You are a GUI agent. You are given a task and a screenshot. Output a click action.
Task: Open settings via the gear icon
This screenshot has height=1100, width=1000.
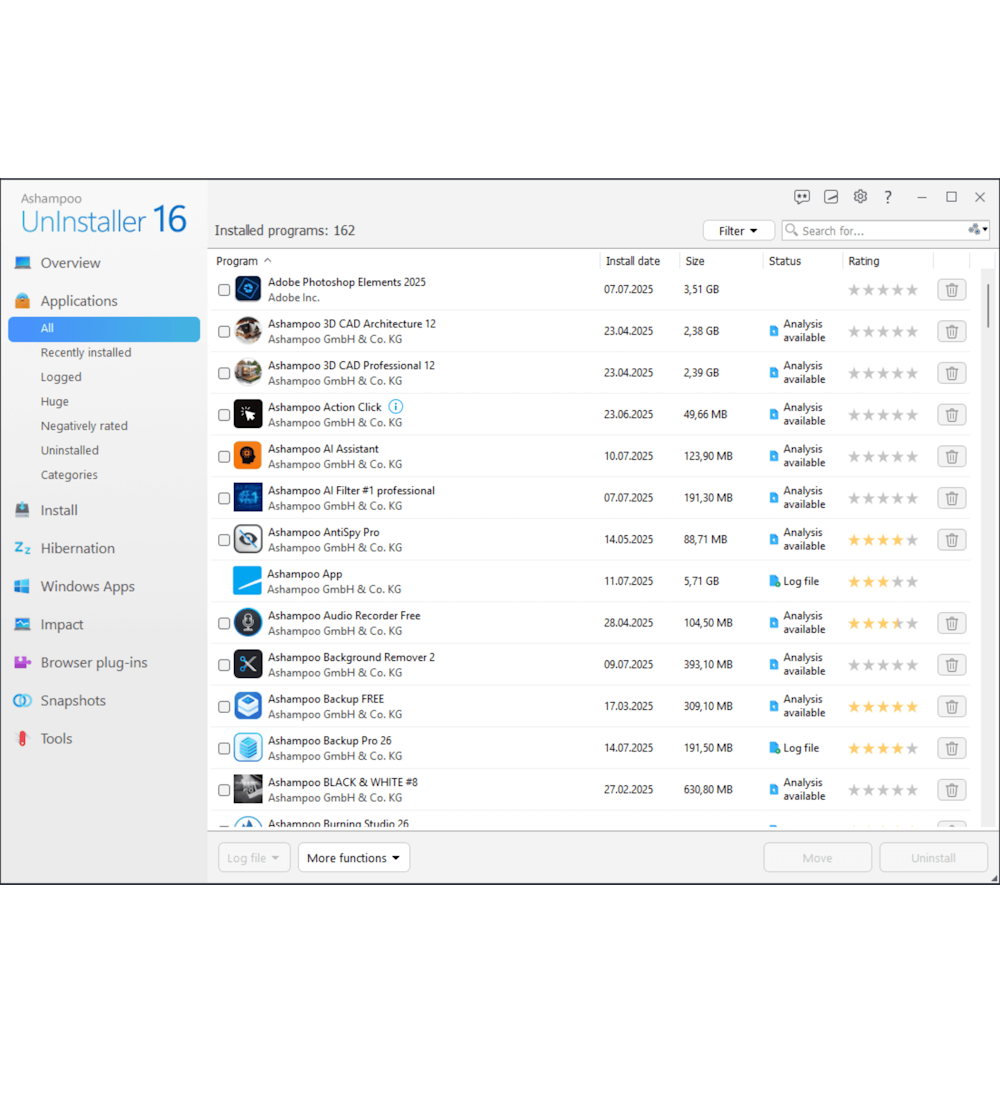[x=860, y=197]
